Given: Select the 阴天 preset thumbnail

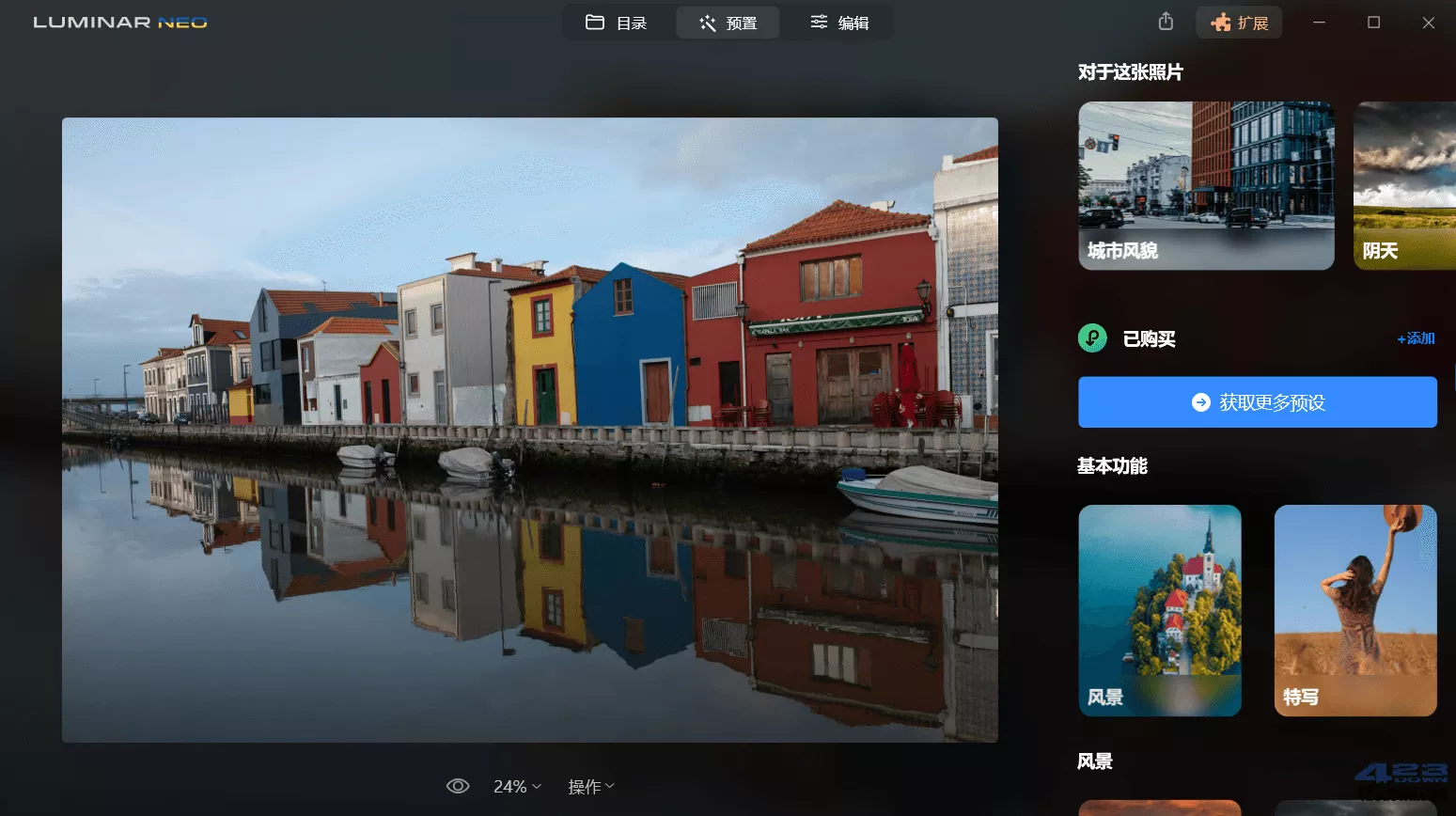Looking at the screenshot, I should tap(1404, 185).
